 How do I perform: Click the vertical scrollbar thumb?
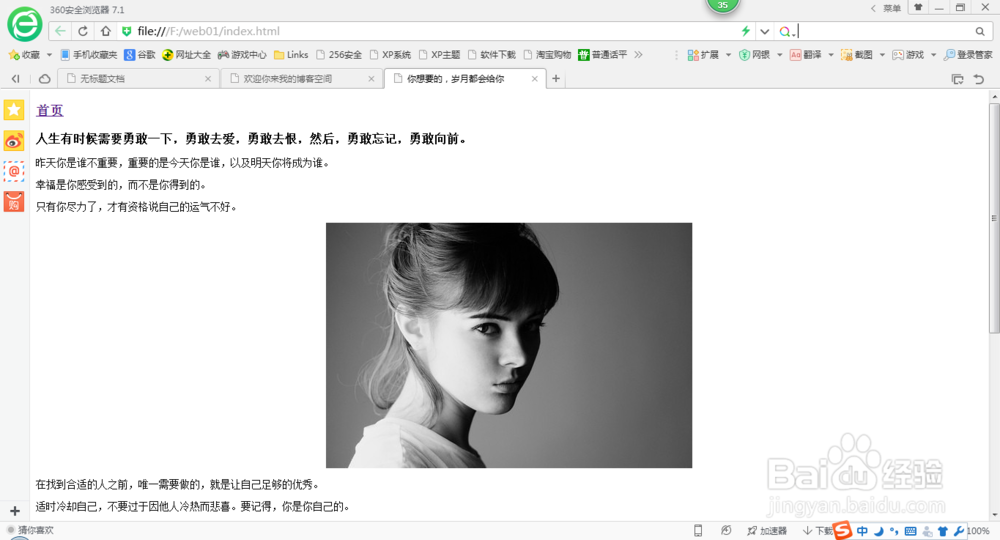click(994, 218)
